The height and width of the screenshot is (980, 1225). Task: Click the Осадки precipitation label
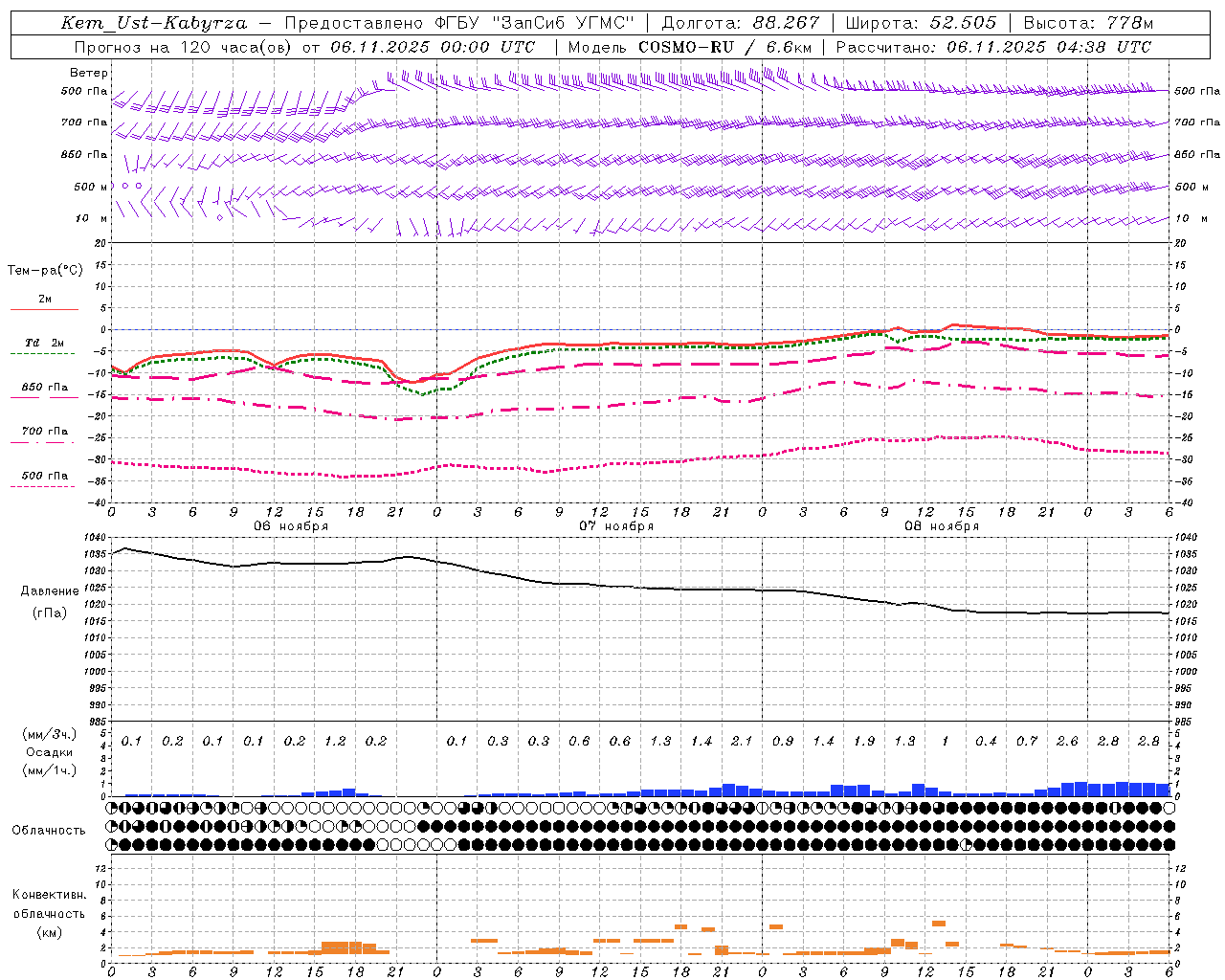click(x=49, y=752)
